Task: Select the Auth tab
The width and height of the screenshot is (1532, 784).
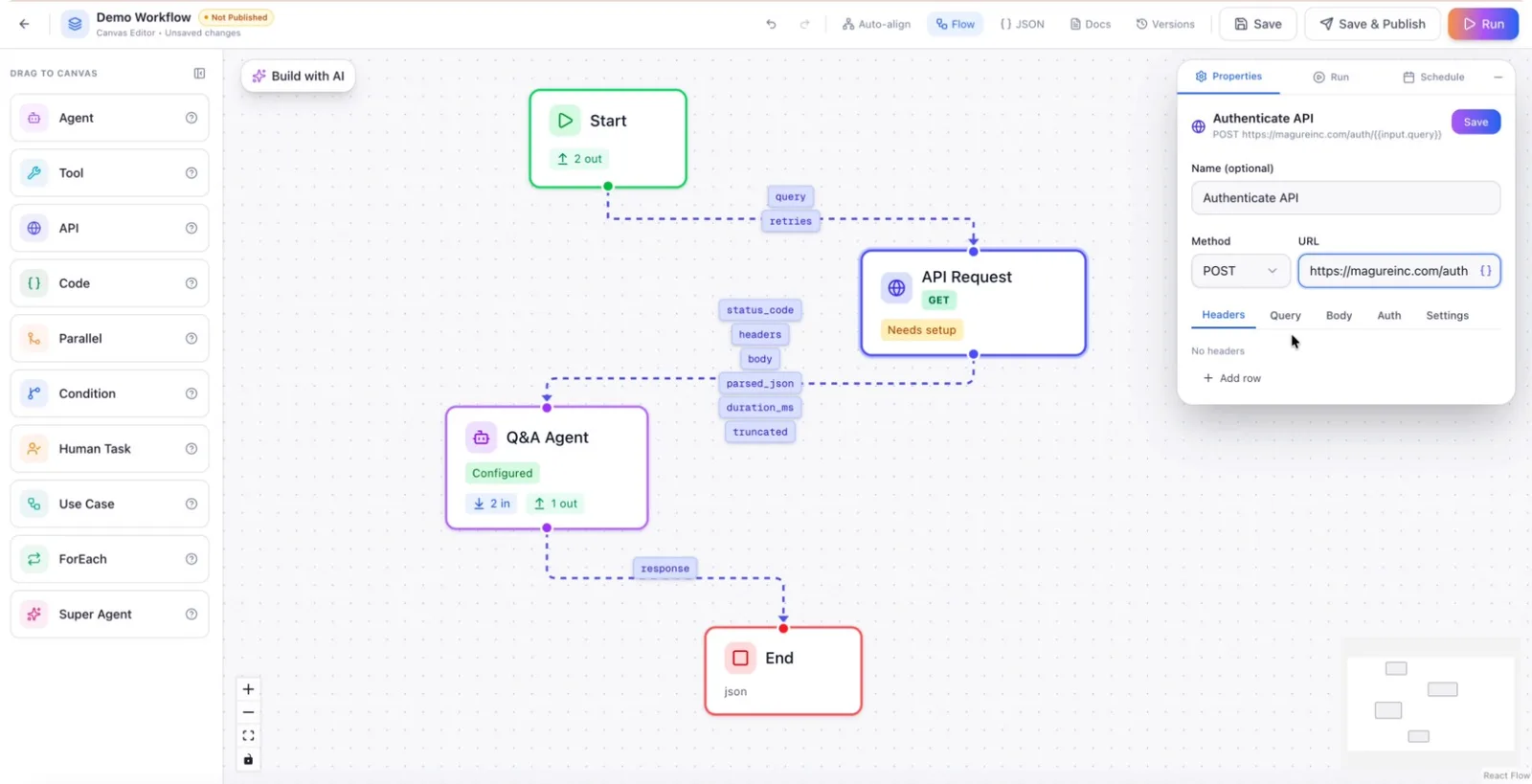Action: (1388, 315)
